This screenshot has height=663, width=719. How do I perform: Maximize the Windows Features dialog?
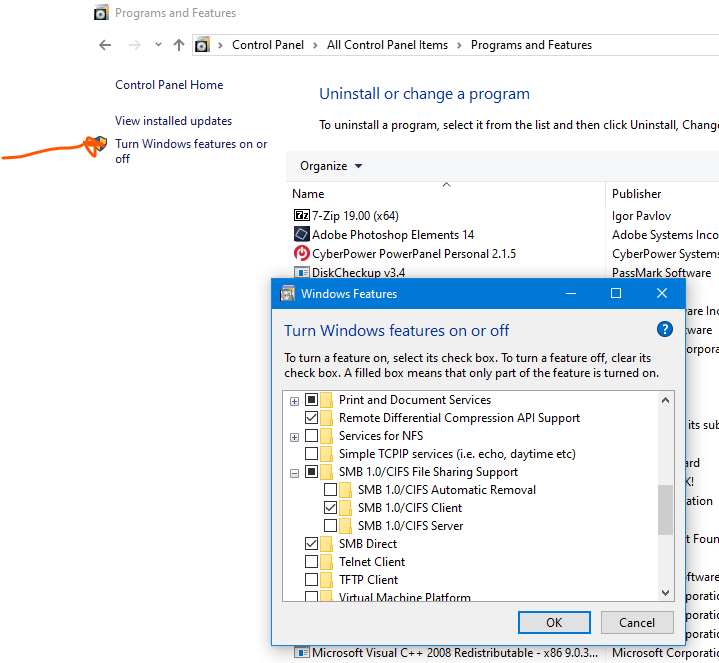click(x=616, y=293)
